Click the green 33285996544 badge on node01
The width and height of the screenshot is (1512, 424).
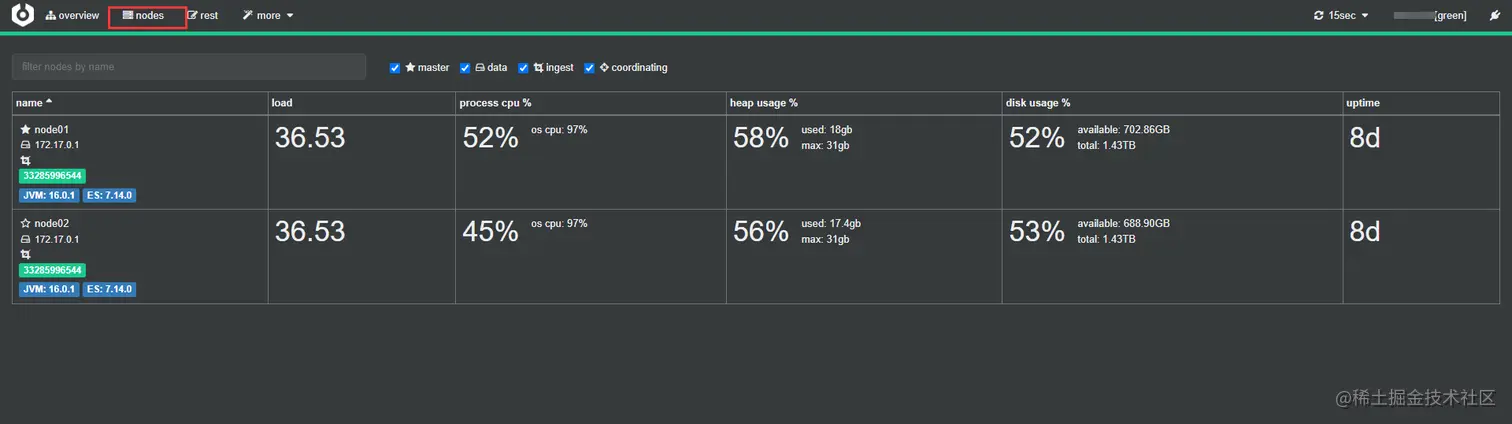click(x=52, y=177)
